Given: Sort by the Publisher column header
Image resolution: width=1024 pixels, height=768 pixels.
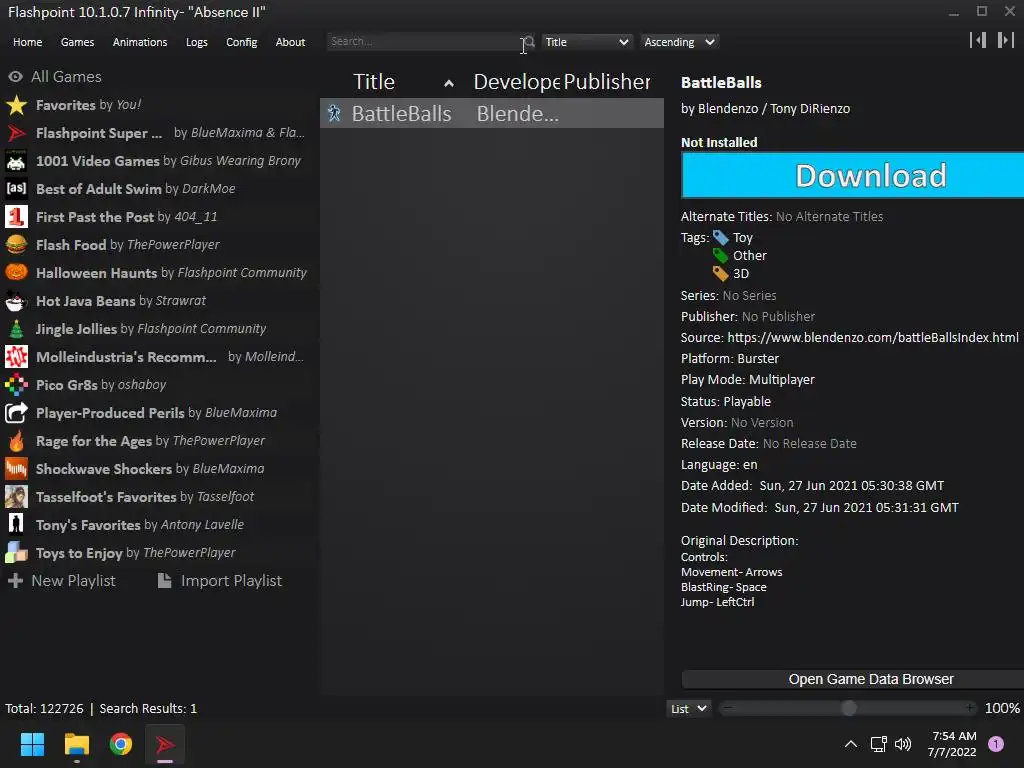Looking at the screenshot, I should point(607,82).
